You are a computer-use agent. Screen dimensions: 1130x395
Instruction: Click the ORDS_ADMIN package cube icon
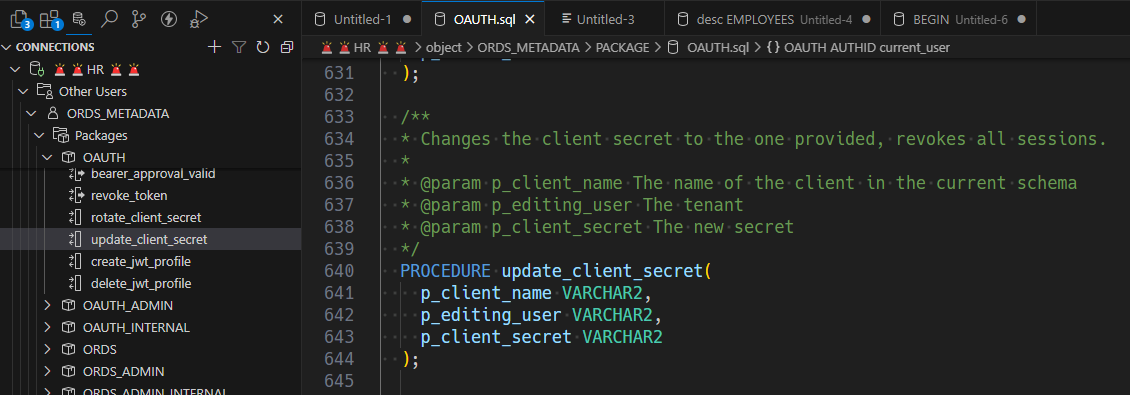pyautogui.click(x=68, y=371)
